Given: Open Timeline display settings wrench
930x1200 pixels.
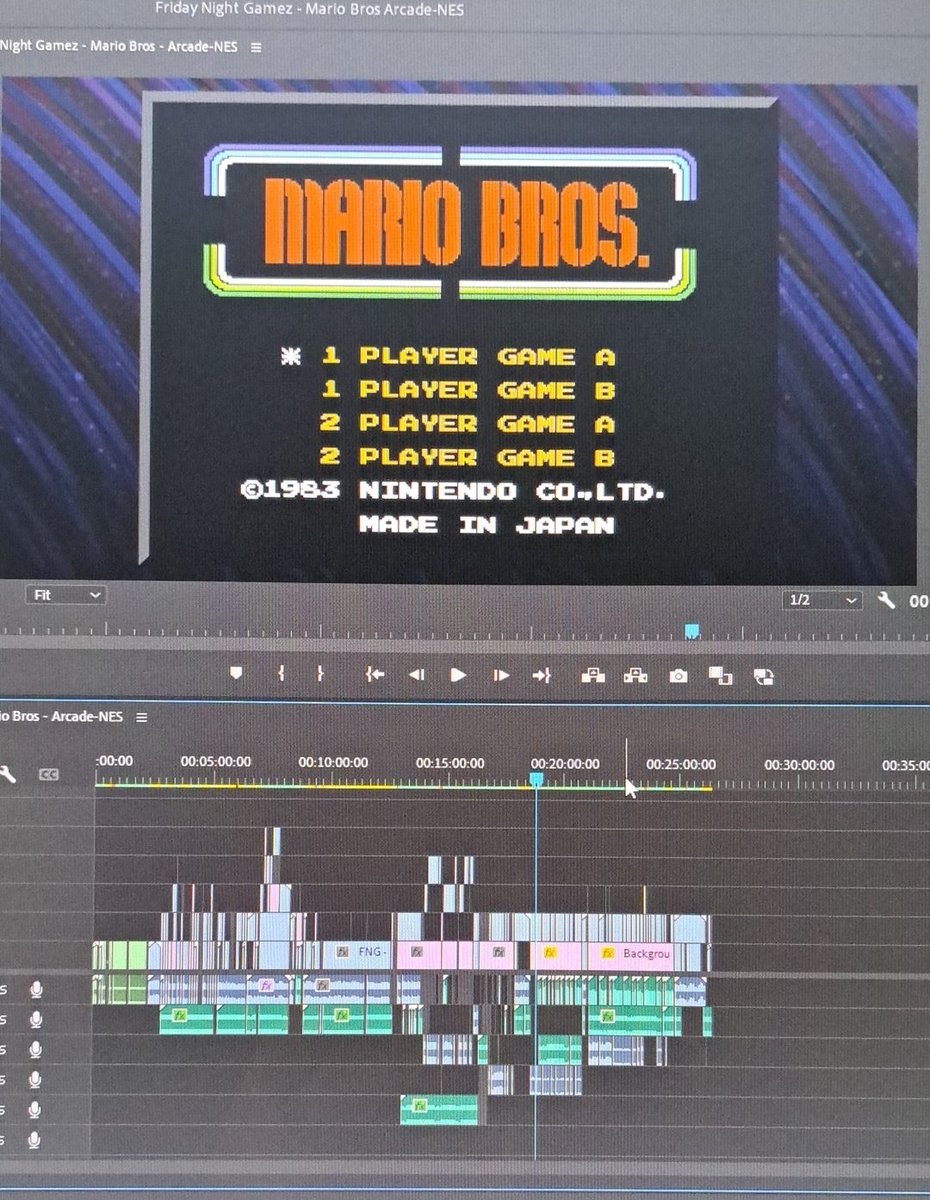Looking at the screenshot, I should (7, 773).
